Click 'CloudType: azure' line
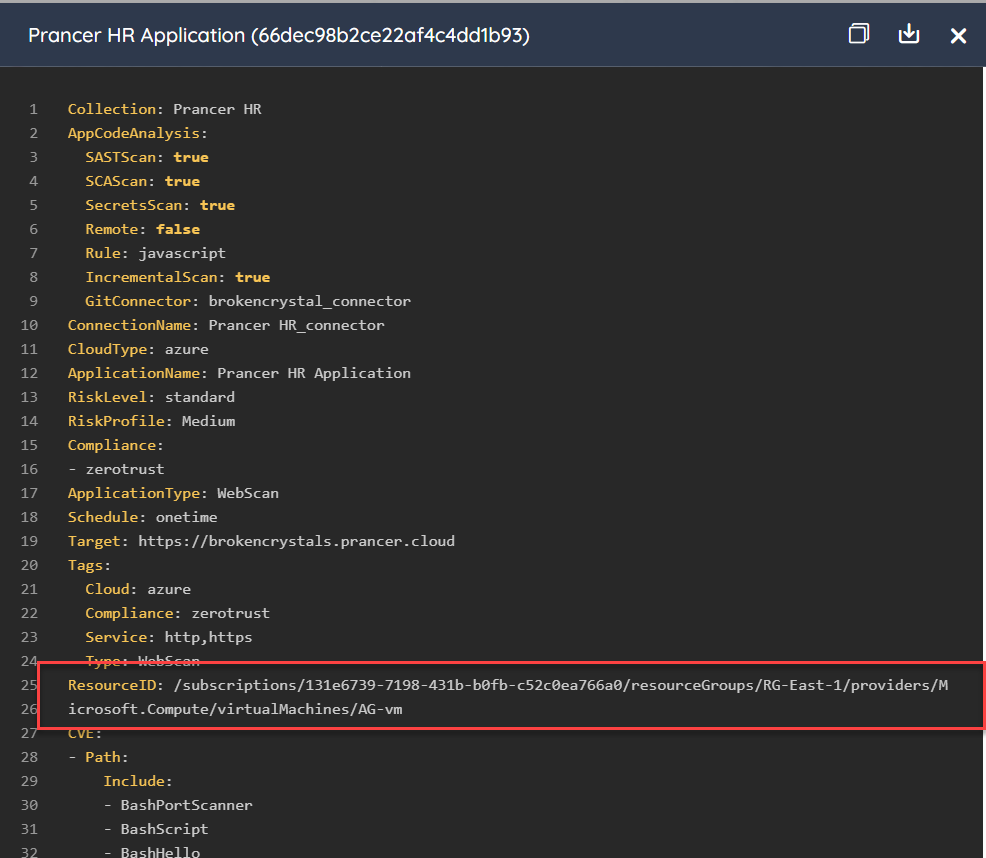986x858 pixels. tap(138, 348)
